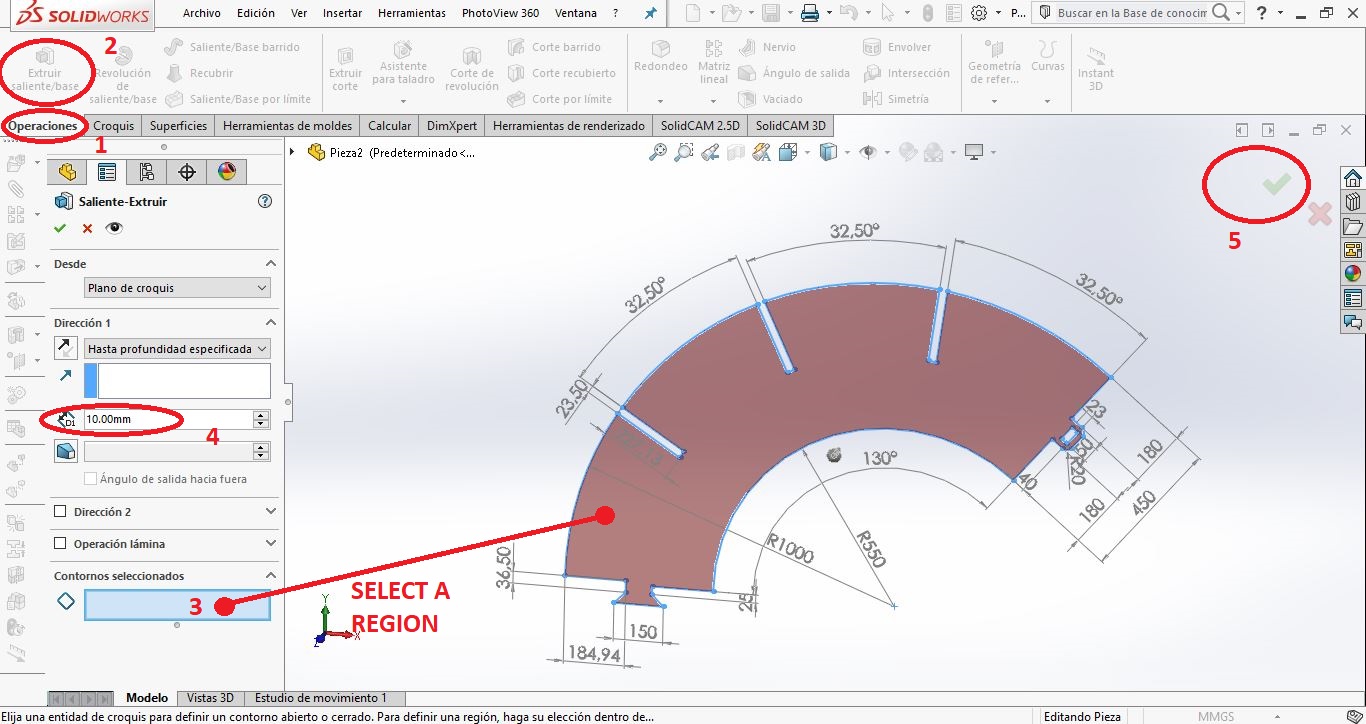The image size is (1366, 724).
Task: Switch to the PropertyManager panel tab
Action: point(106,171)
